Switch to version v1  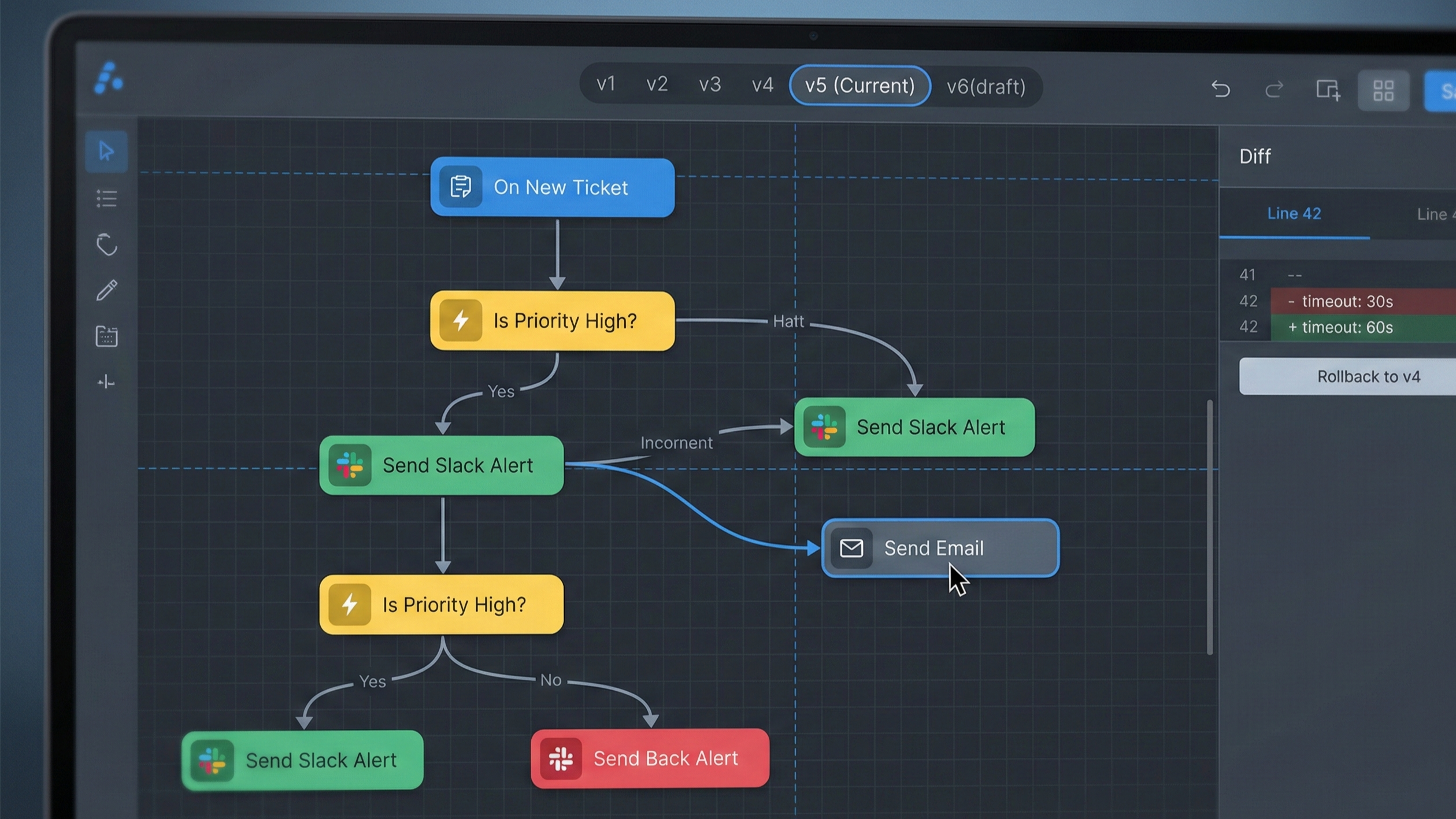click(606, 84)
